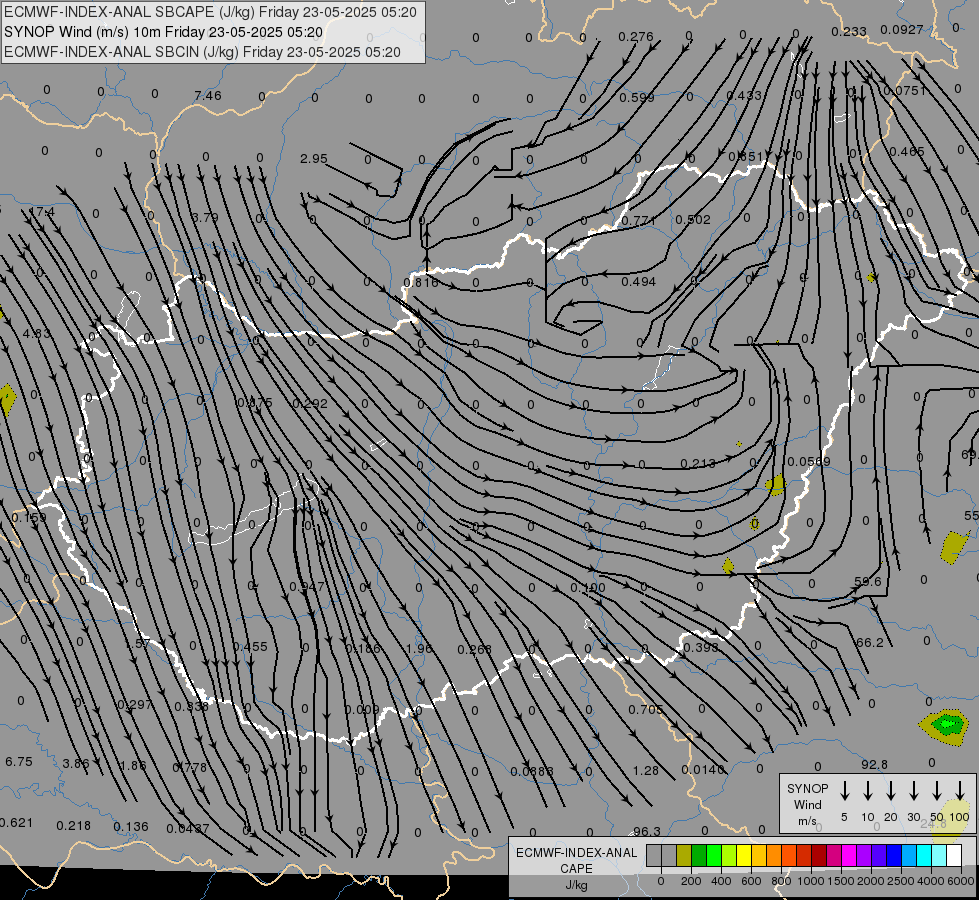Click the map value 0.771
Viewport: 979px width, 900px height.
pos(638,220)
